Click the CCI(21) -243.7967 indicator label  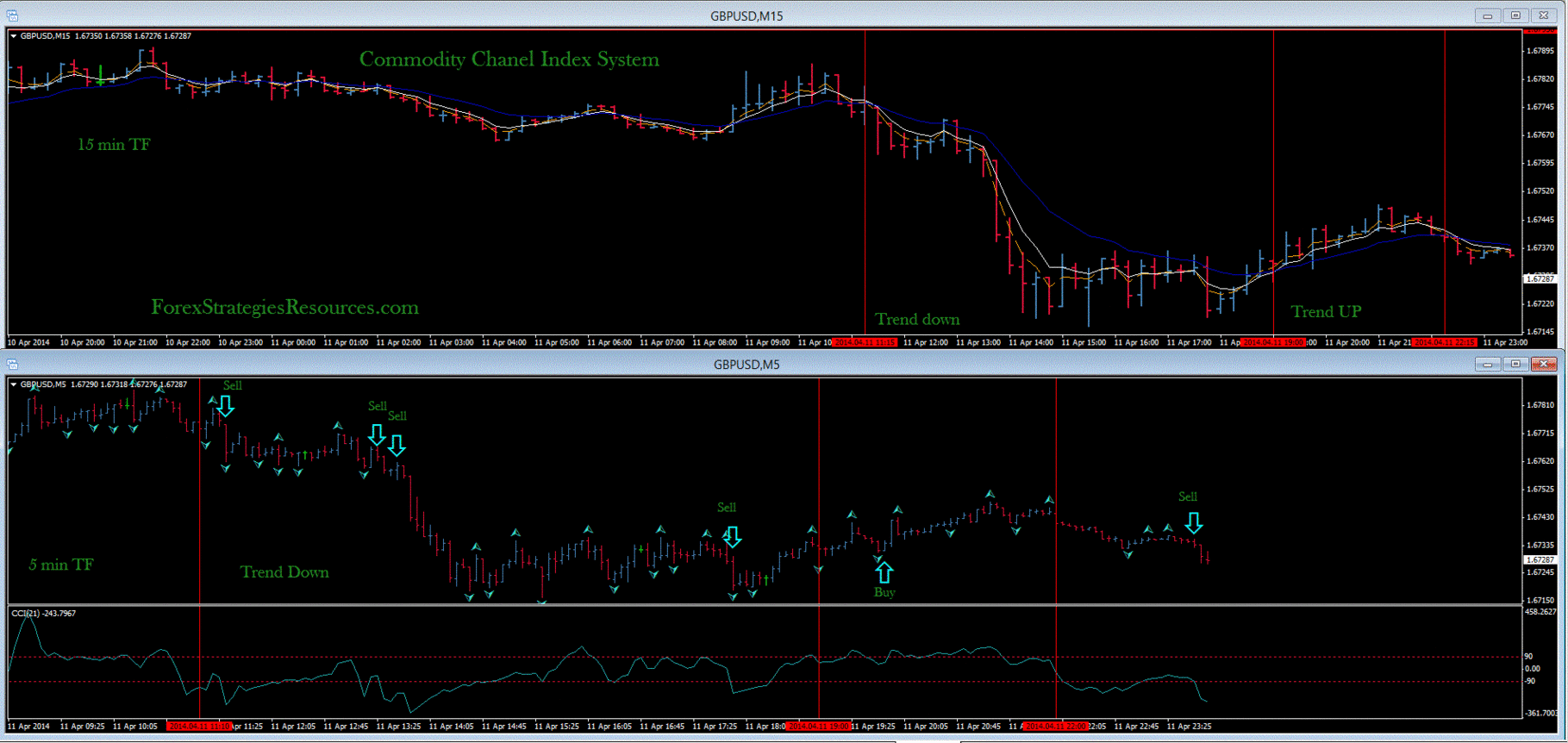pyautogui.click(x=43, y=614)
